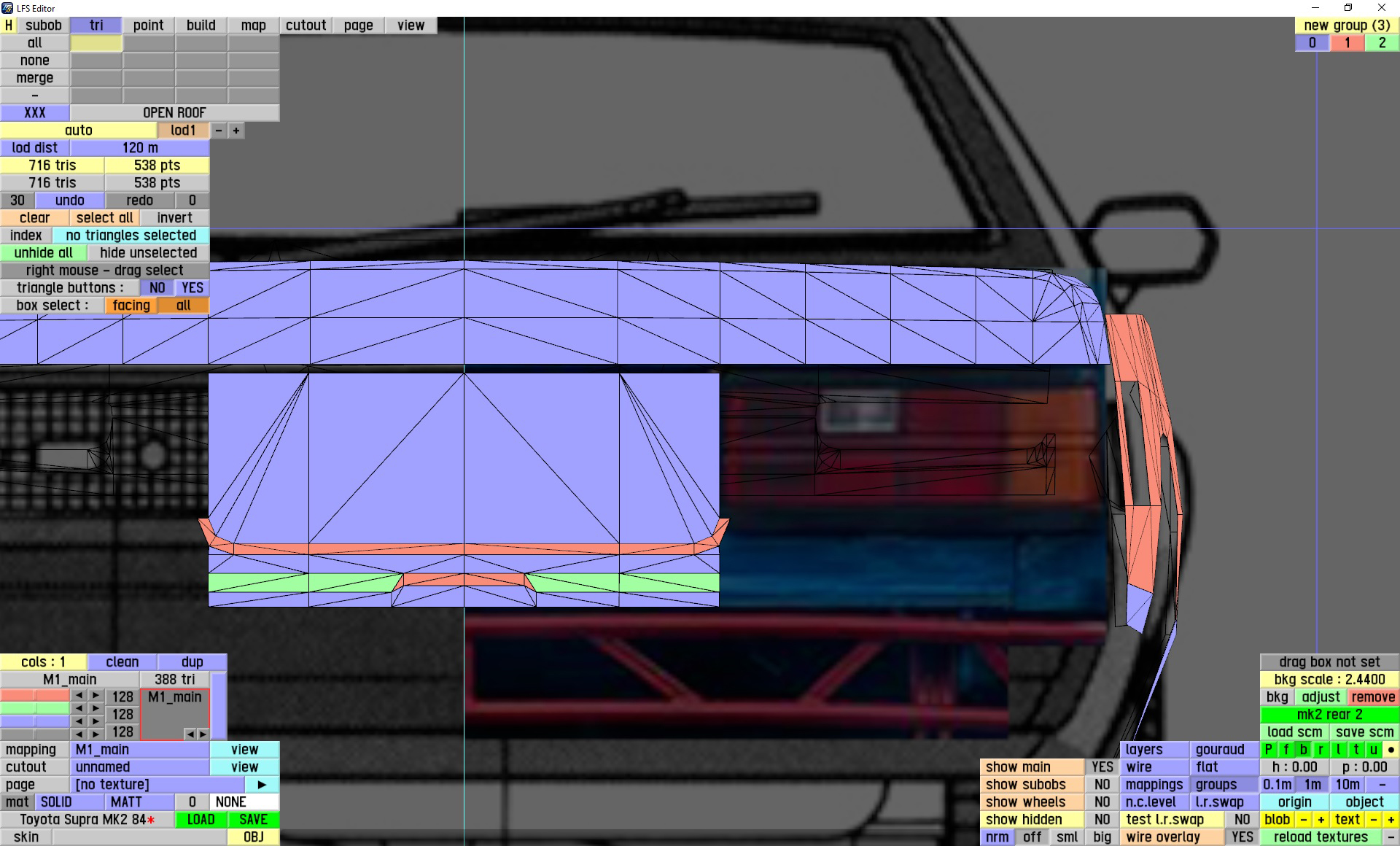Screen dimensions: 1400x846
Task: Toggle wire overlay YES button
Action: 1242,837
